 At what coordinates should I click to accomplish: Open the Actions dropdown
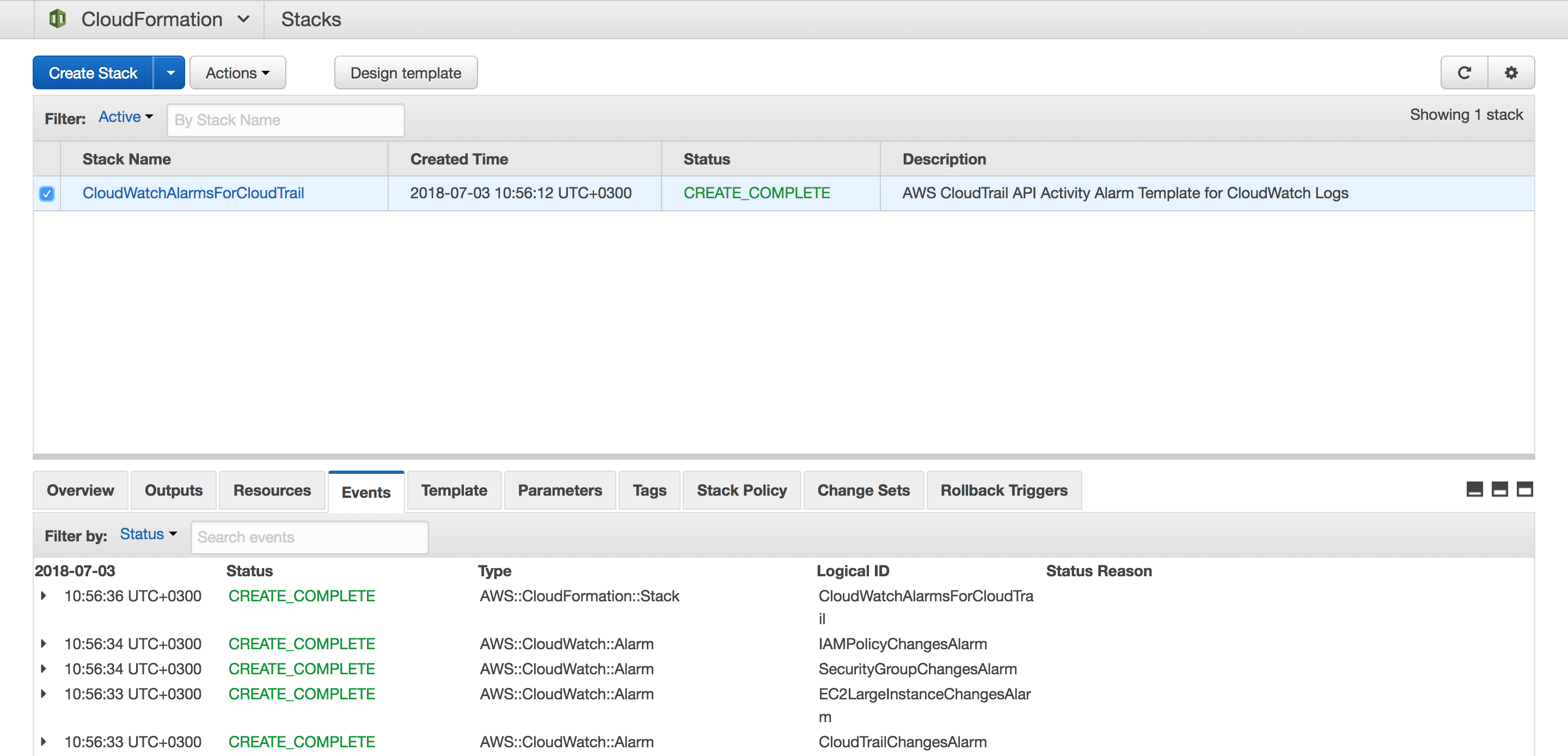pyautogui.click(x=237, y=73)
